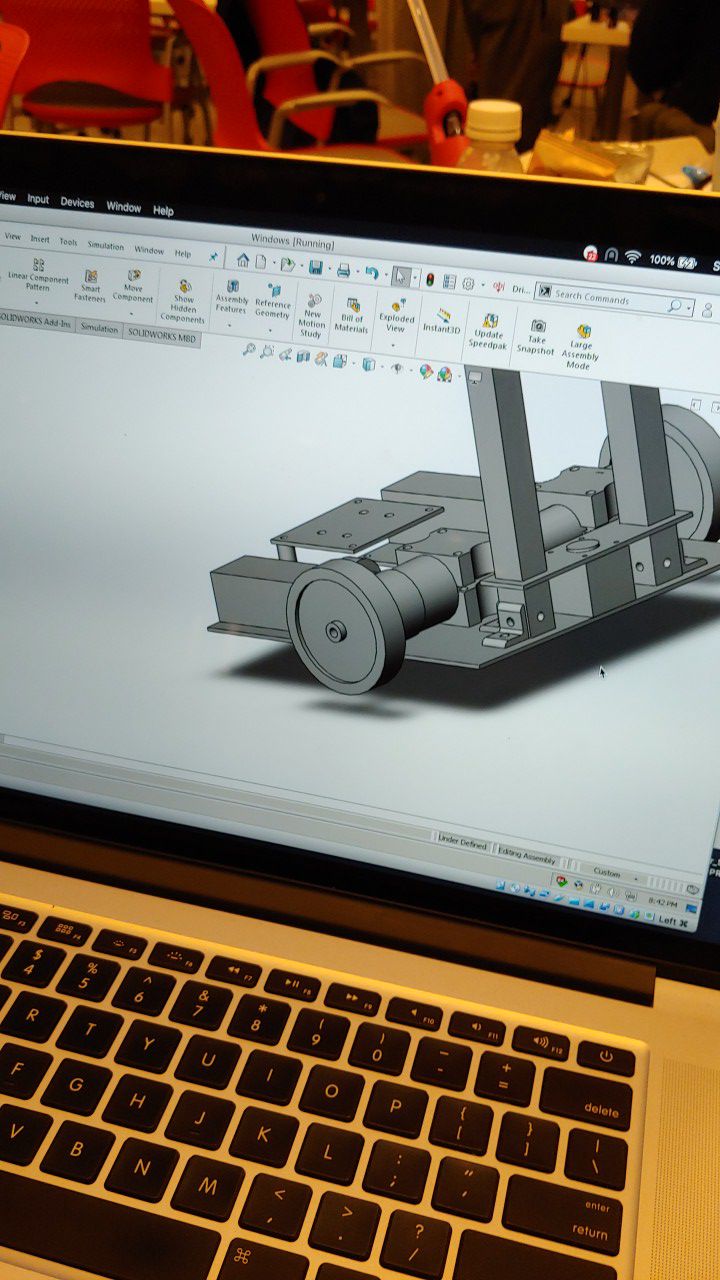Click the Undo icon
720x1280 pixels.
(x=372, y=272)
